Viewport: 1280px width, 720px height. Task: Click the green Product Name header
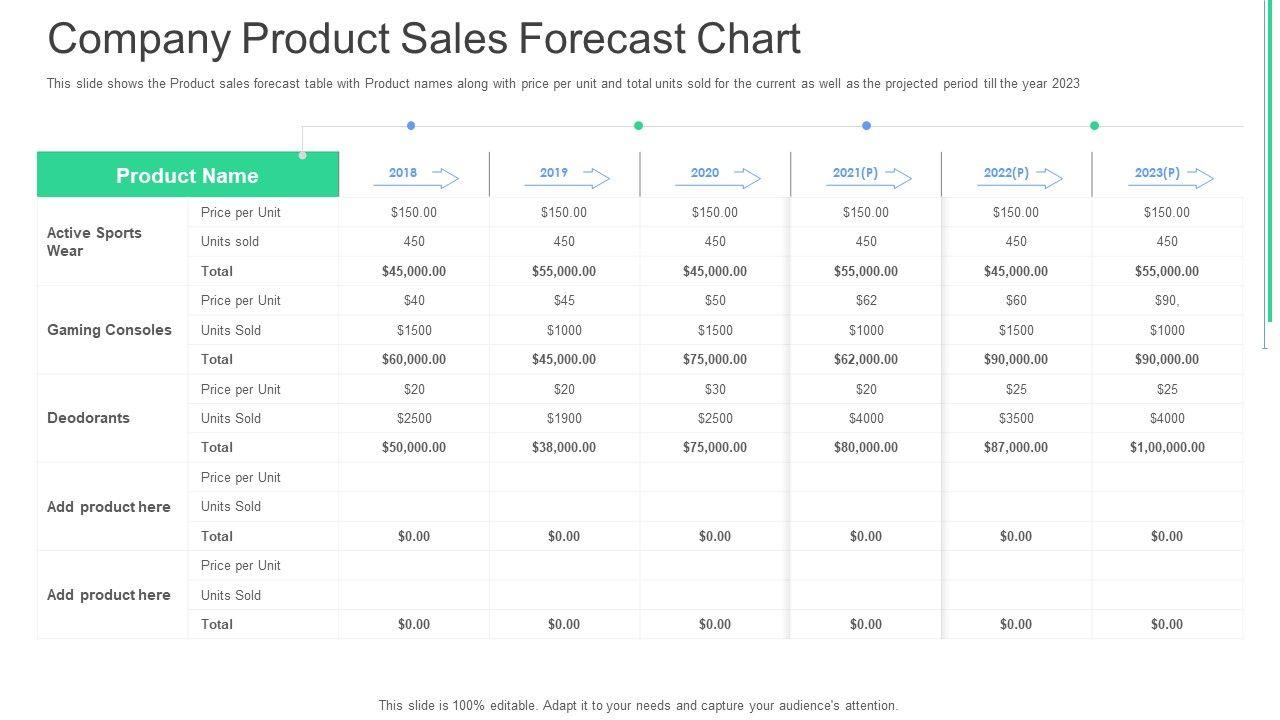187,175
